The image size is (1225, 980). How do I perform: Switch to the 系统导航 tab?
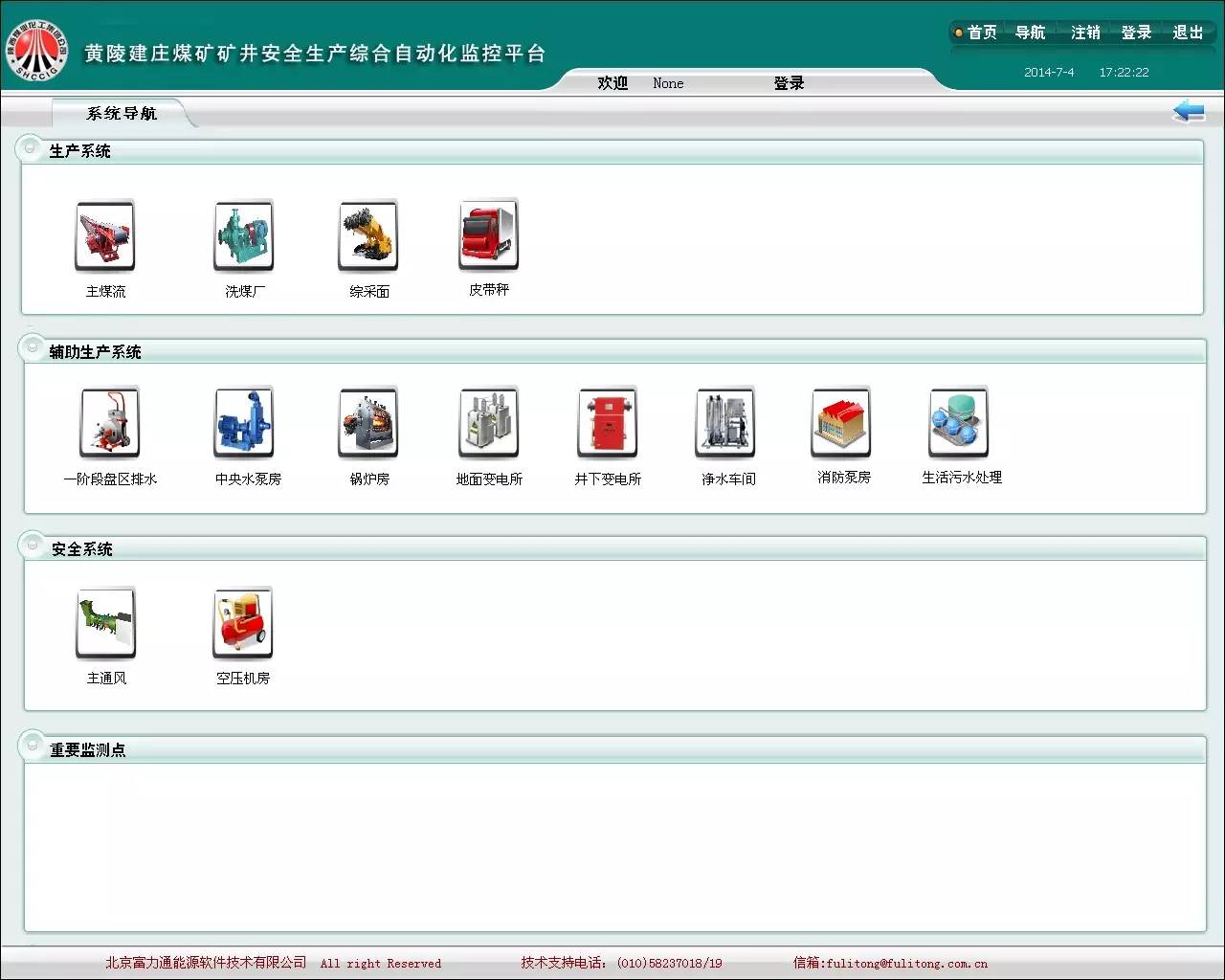point(122,114)
